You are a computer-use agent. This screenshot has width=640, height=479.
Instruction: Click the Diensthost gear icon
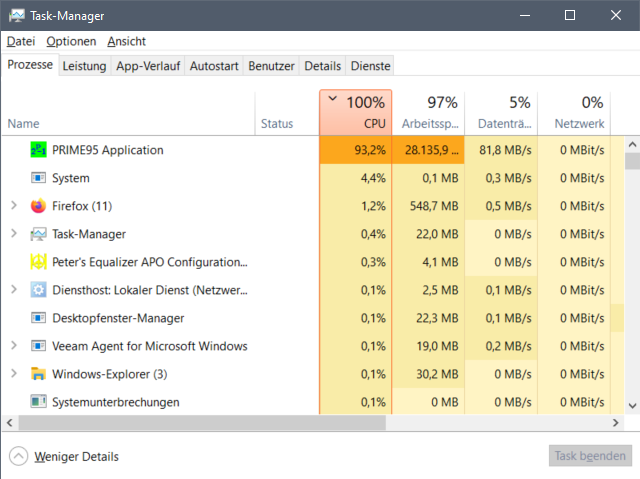click(38, 290)
